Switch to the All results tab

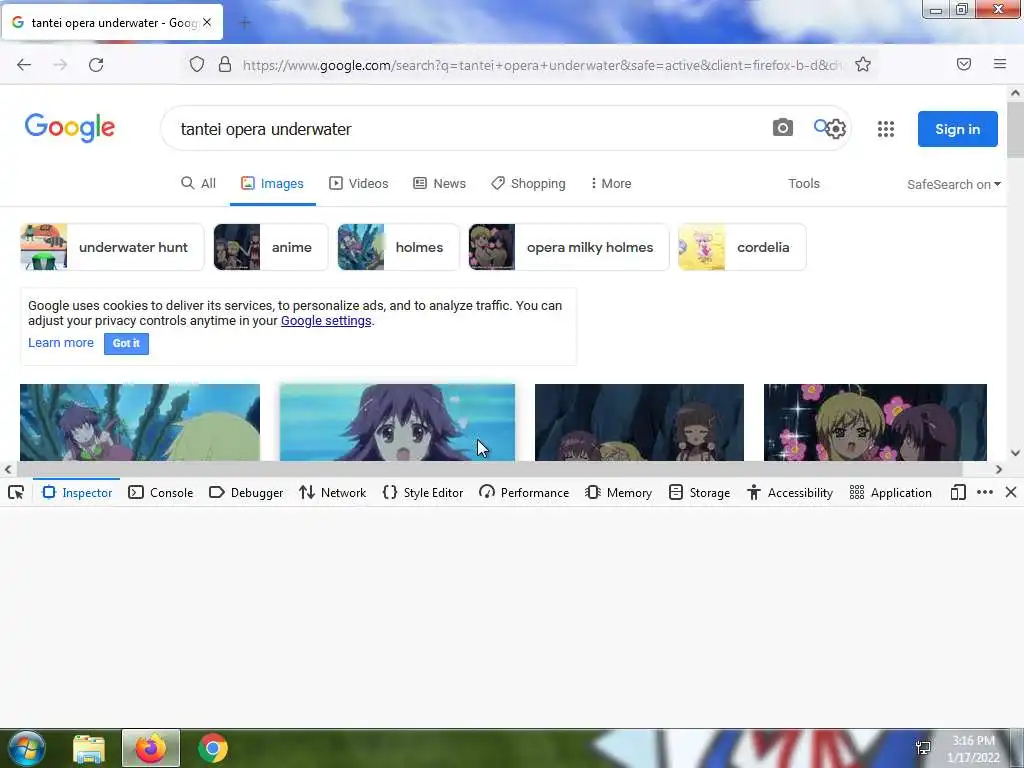[x=198, y=184]
